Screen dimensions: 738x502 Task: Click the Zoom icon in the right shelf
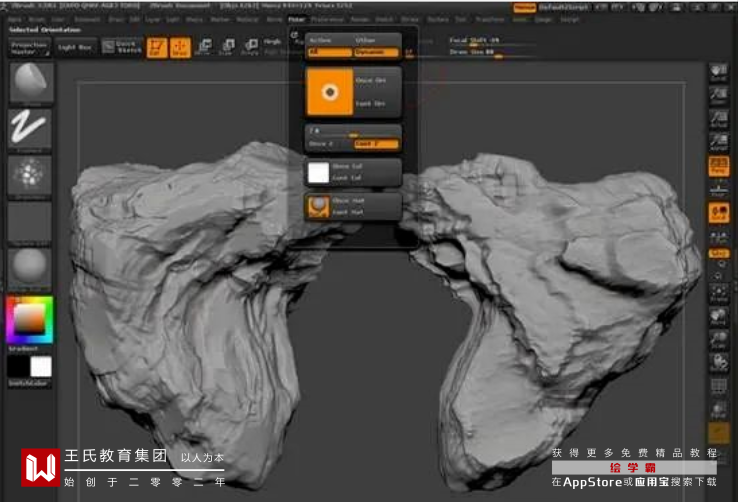(x=718, y=96)
